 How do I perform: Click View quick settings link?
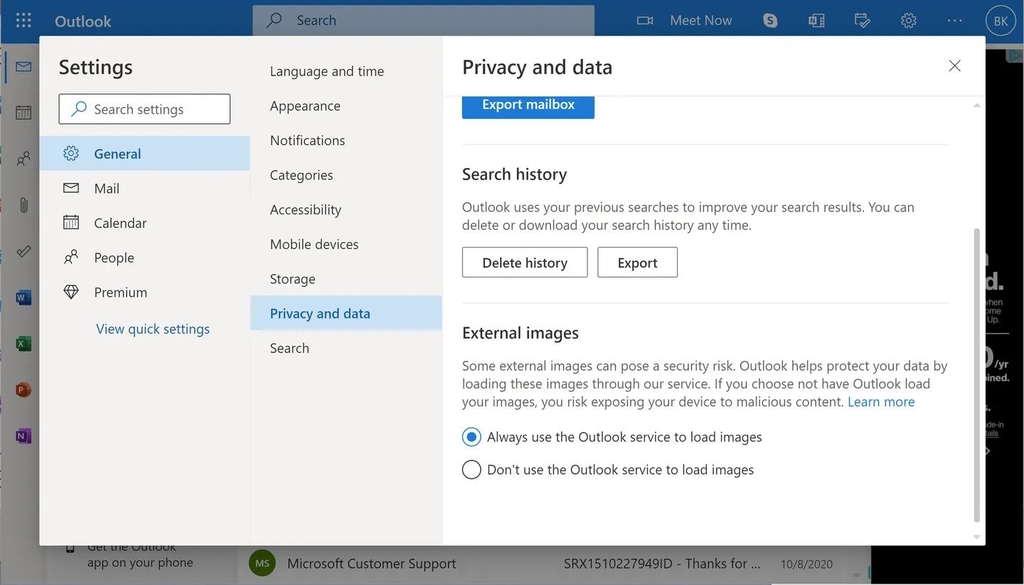click(x=153, y=329)
